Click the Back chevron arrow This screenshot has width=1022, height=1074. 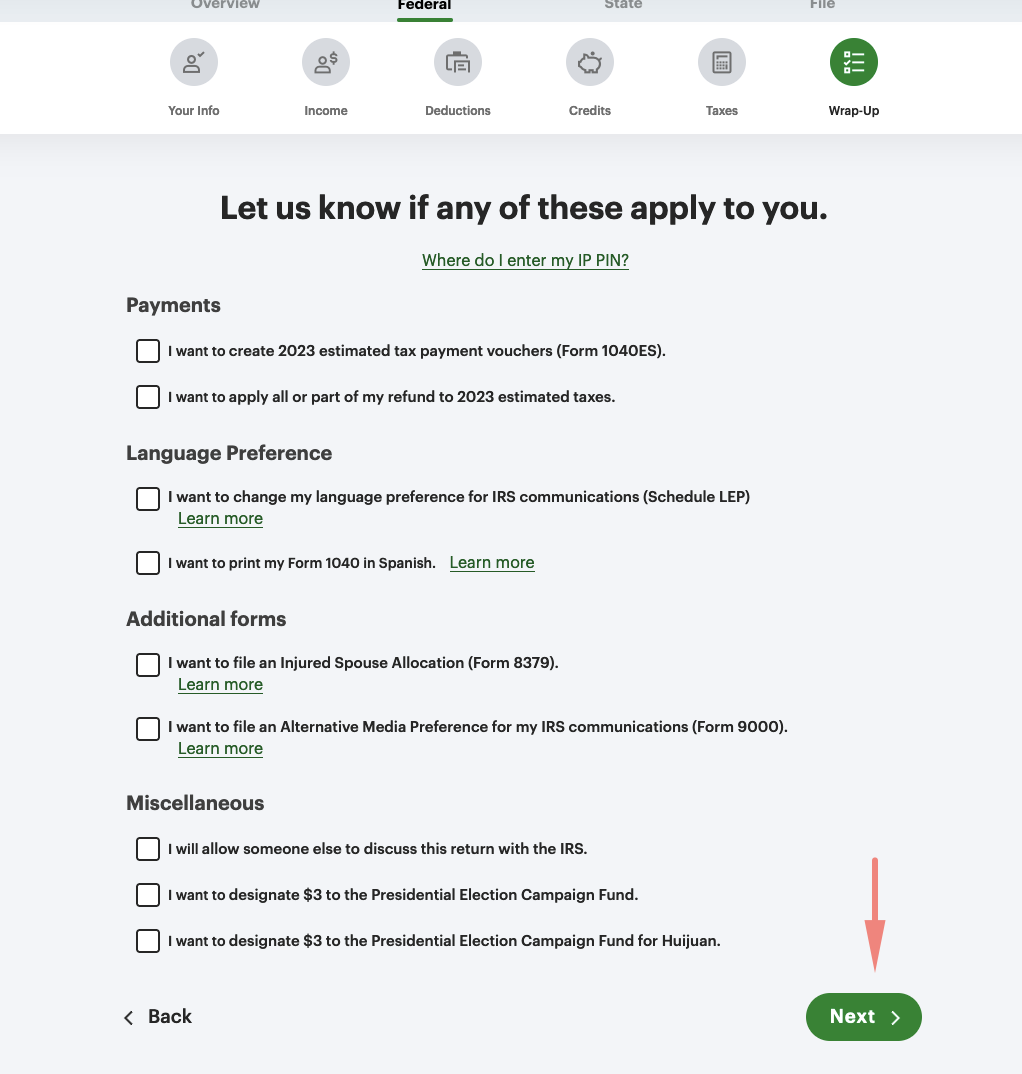tap(129, 1017)
